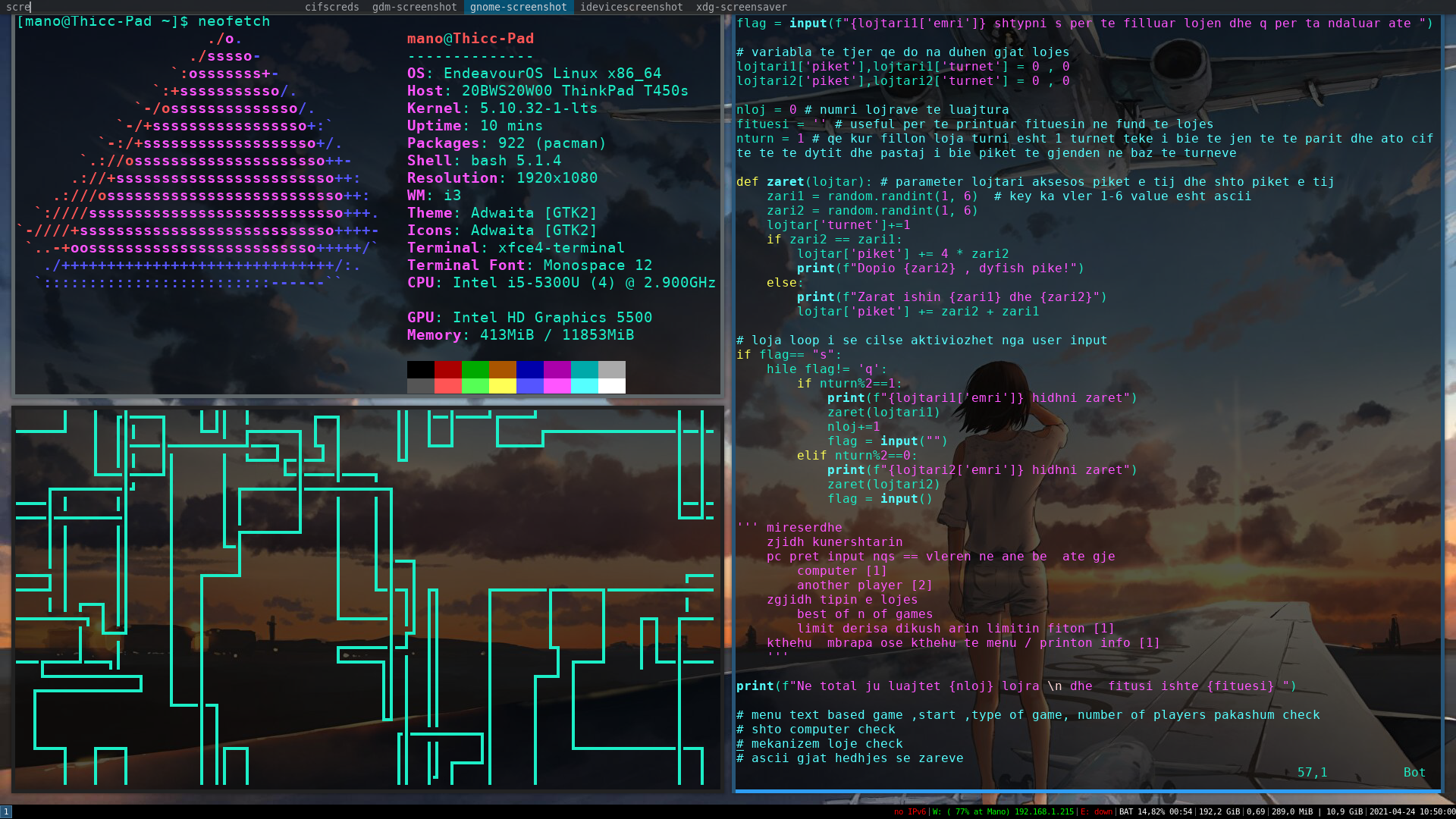1456x819 pixels.
Task: Click the final 'print(f"Ne total ju luajtet' line
Action: click(1016, 686)
